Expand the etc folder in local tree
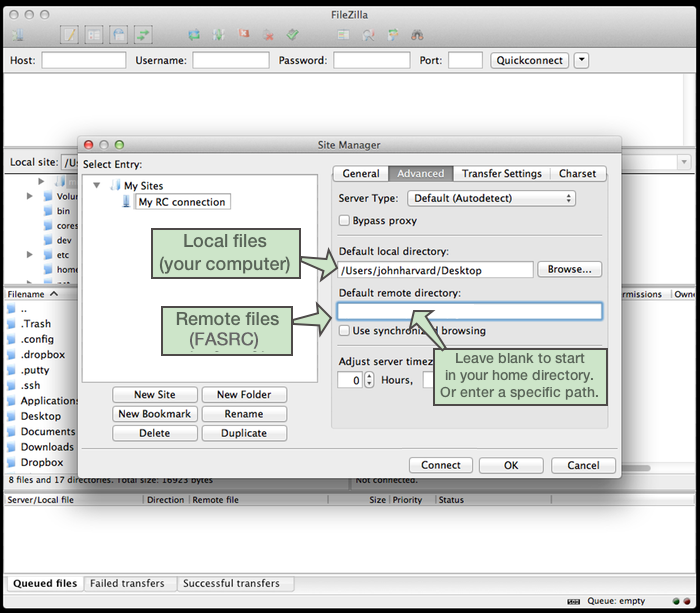Image resolution: width=700 pixels, height=613 pixels. point(29,255)
